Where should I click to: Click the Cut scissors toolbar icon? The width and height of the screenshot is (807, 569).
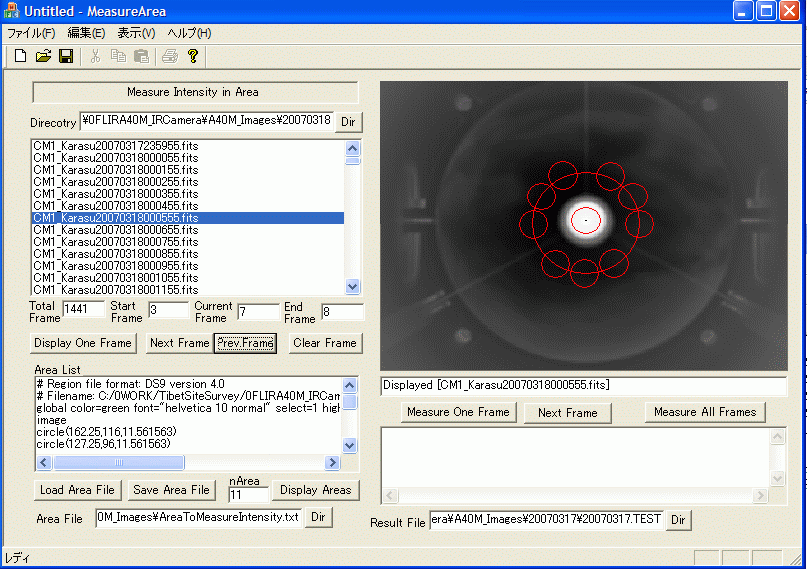[x=96, y=56]
